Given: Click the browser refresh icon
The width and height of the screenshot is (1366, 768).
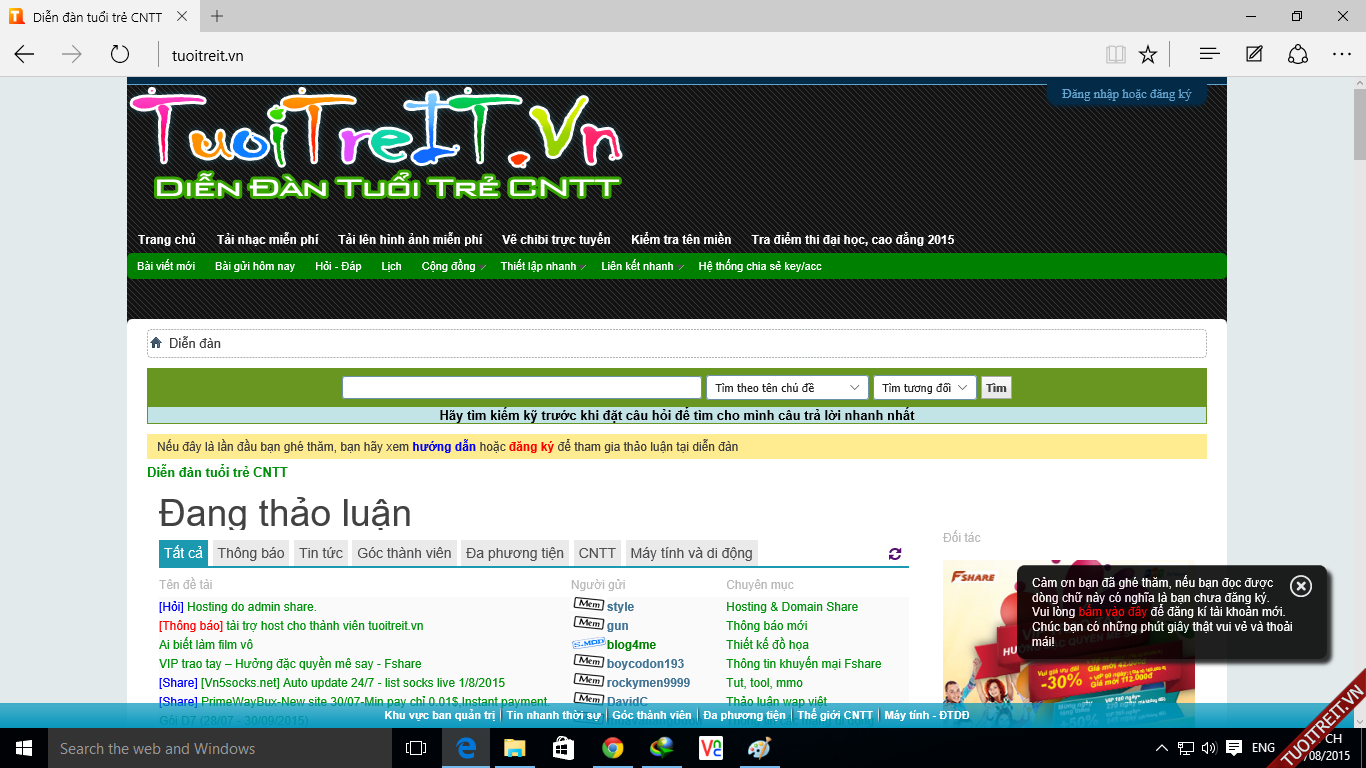Looking at the screenshot, I should [120, 55].
